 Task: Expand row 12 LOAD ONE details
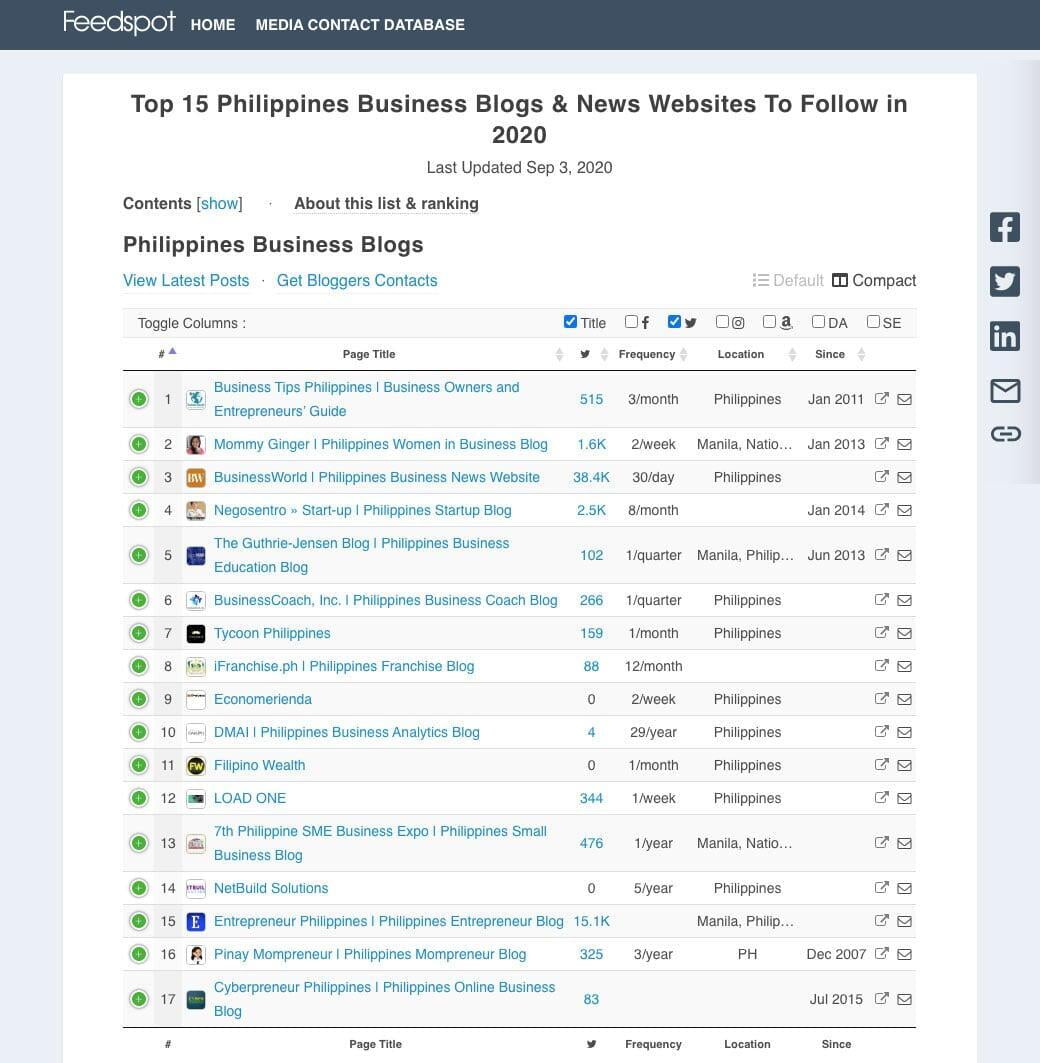[x=139, y=798]
